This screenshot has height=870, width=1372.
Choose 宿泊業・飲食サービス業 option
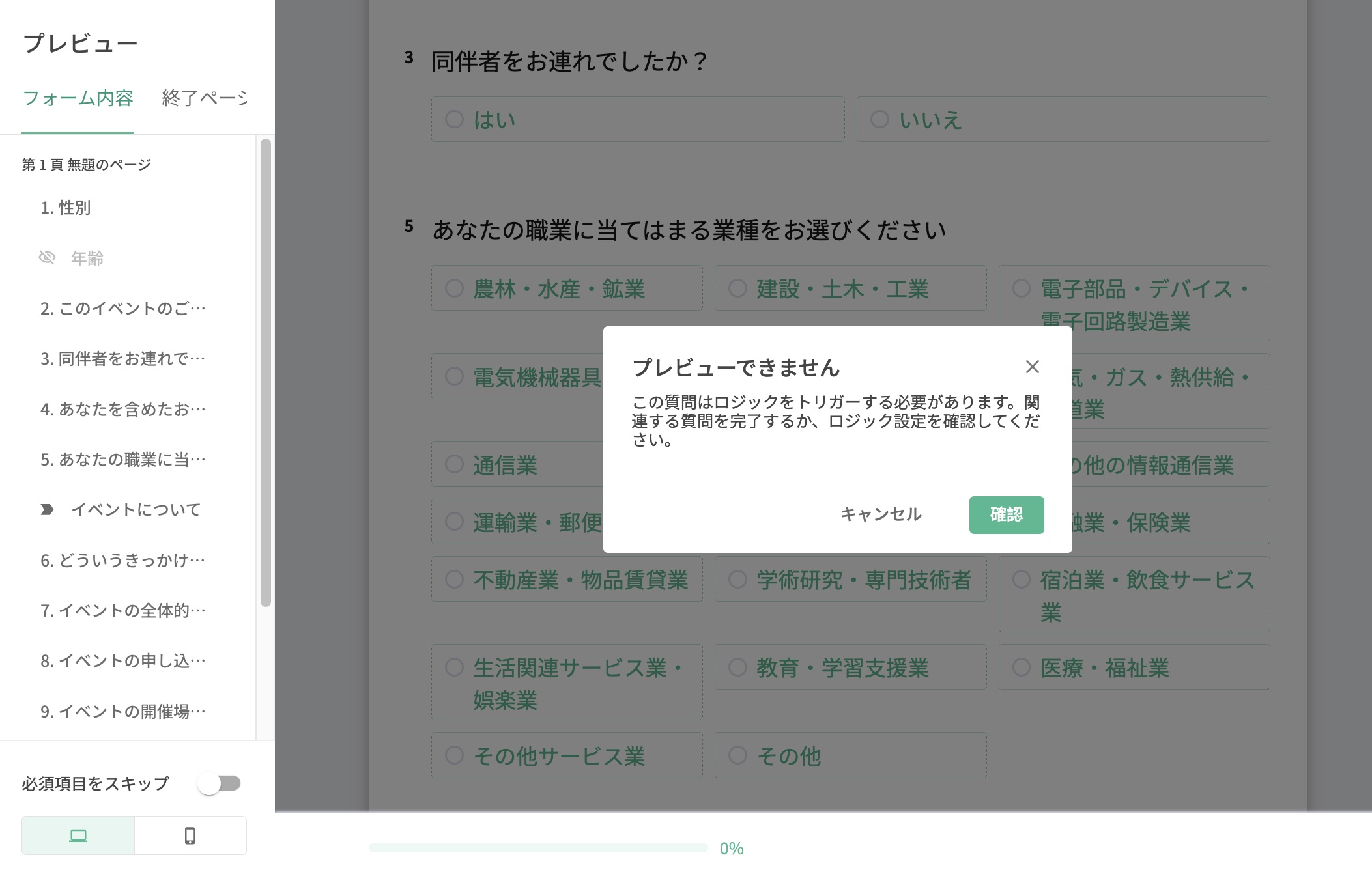pos(1134,594)
